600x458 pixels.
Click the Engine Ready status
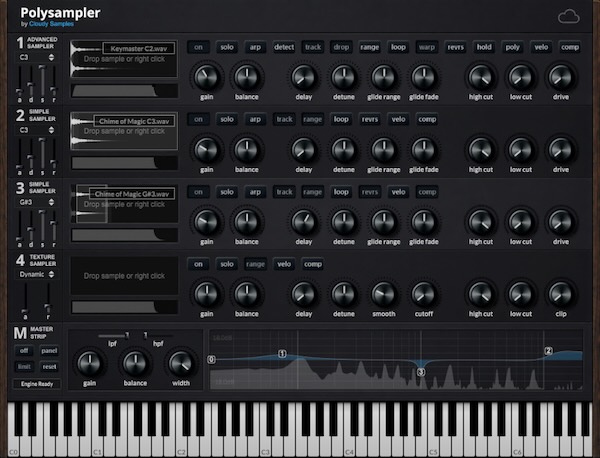pos(37,384)
